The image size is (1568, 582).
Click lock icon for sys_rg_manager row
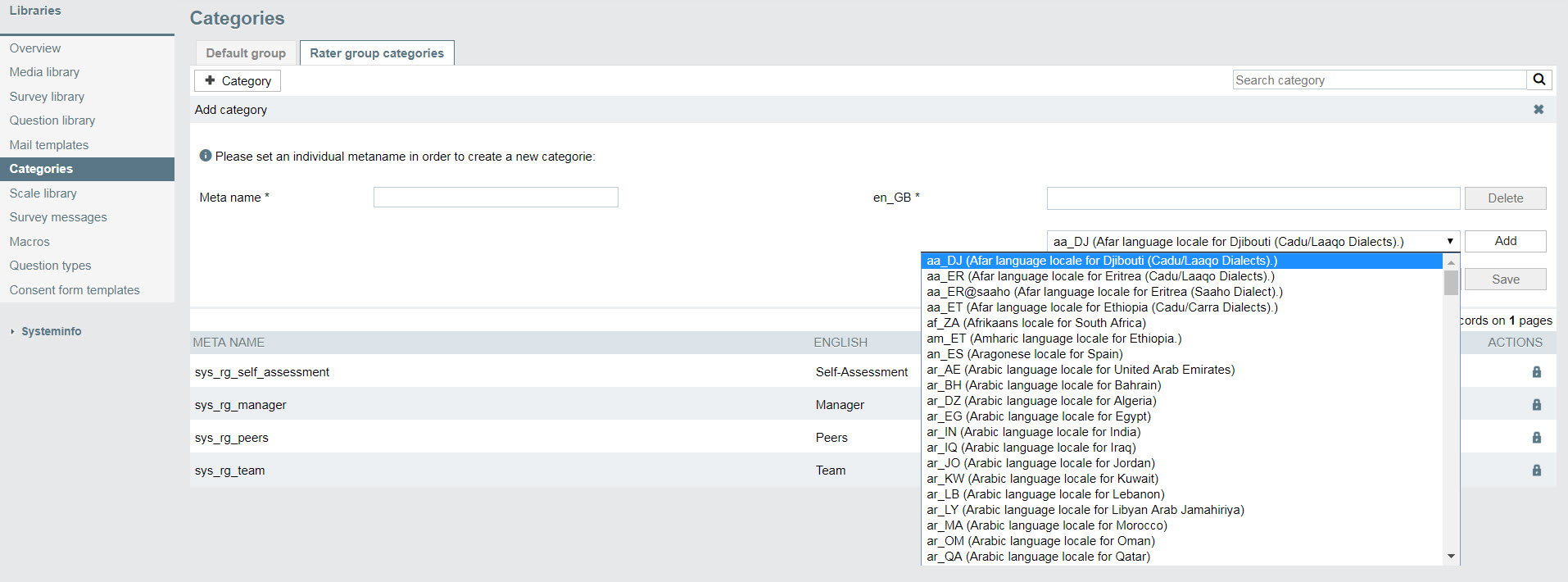[1537, 405]
